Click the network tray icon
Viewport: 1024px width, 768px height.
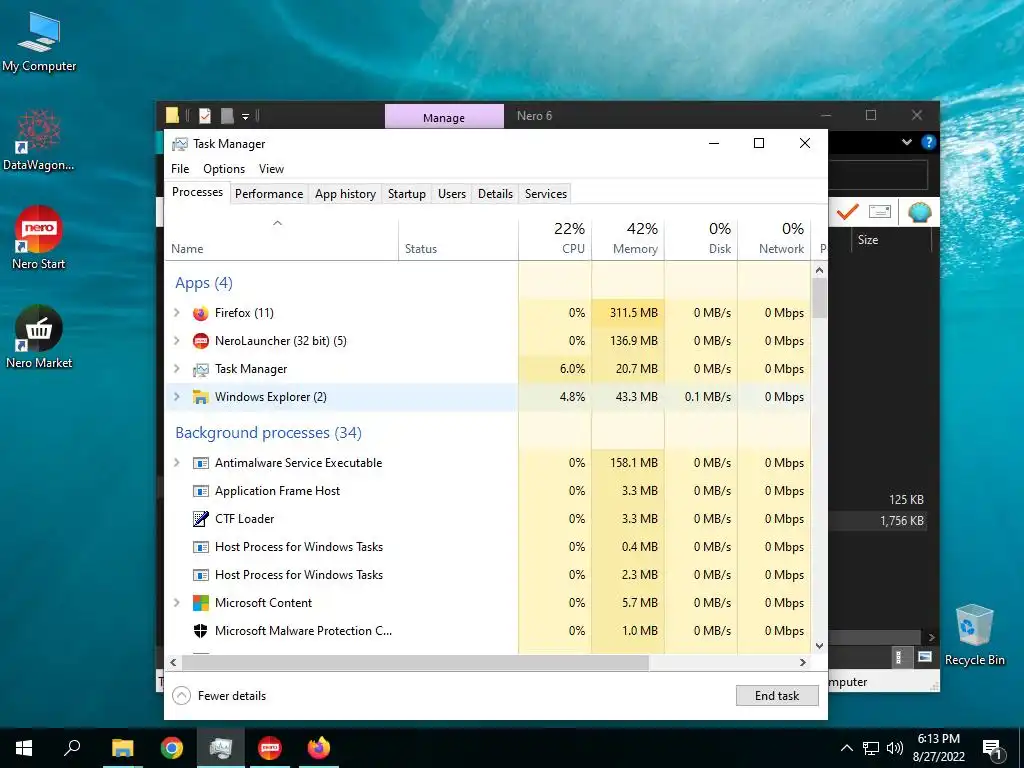[x=871, y=748]
